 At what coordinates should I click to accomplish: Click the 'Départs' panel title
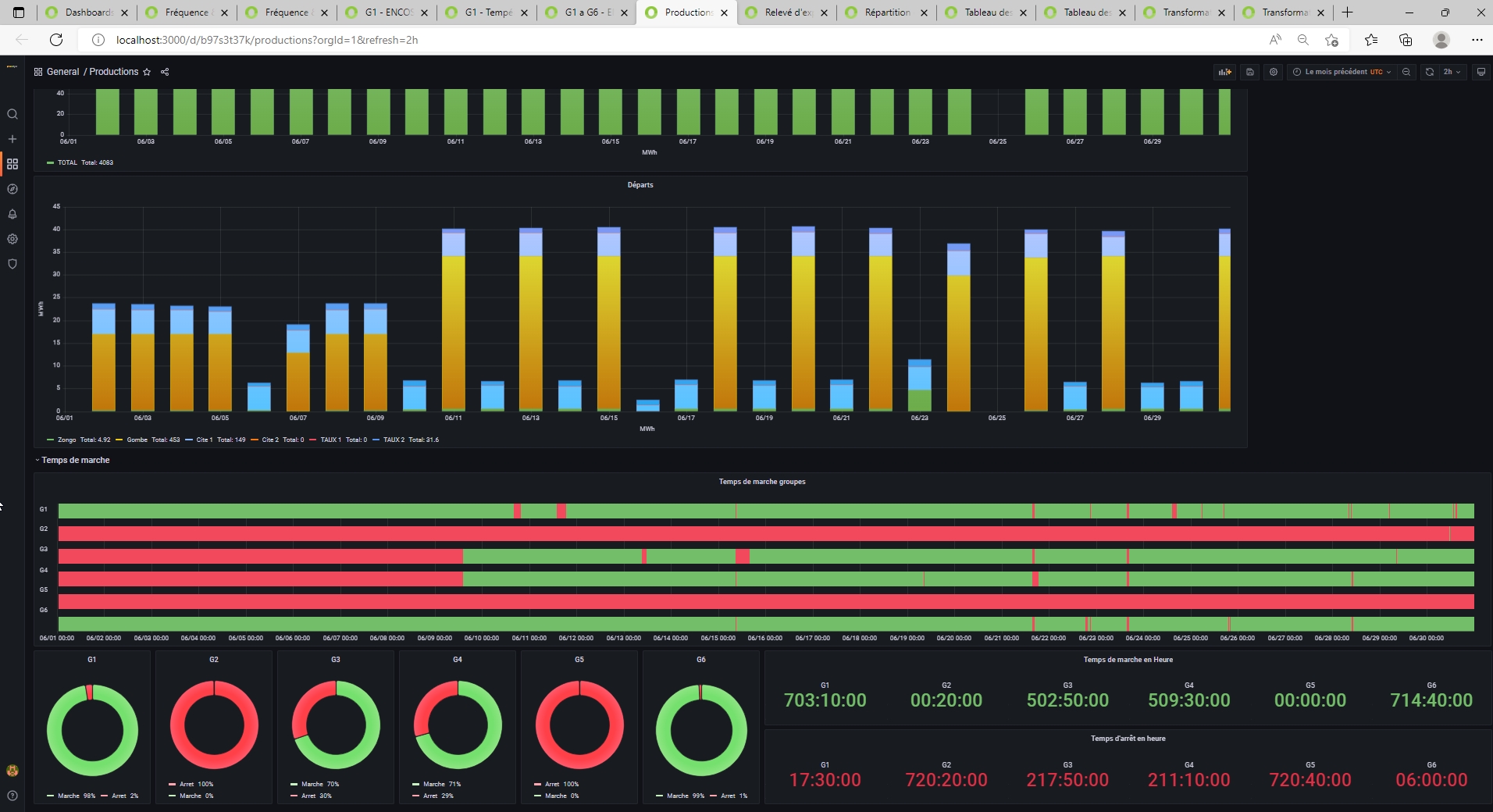[x=640, y=185]
